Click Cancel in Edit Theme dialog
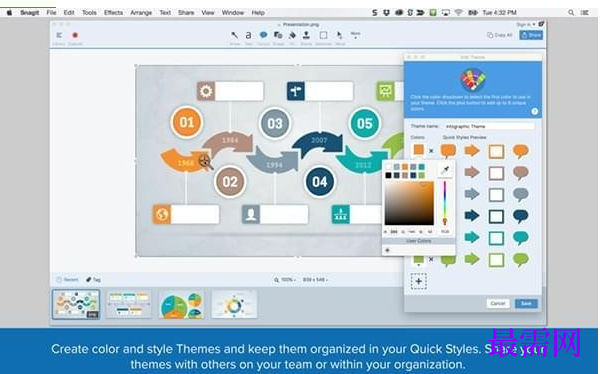Image resolution: width=600 pixels, height=374 pixels. 498,304
